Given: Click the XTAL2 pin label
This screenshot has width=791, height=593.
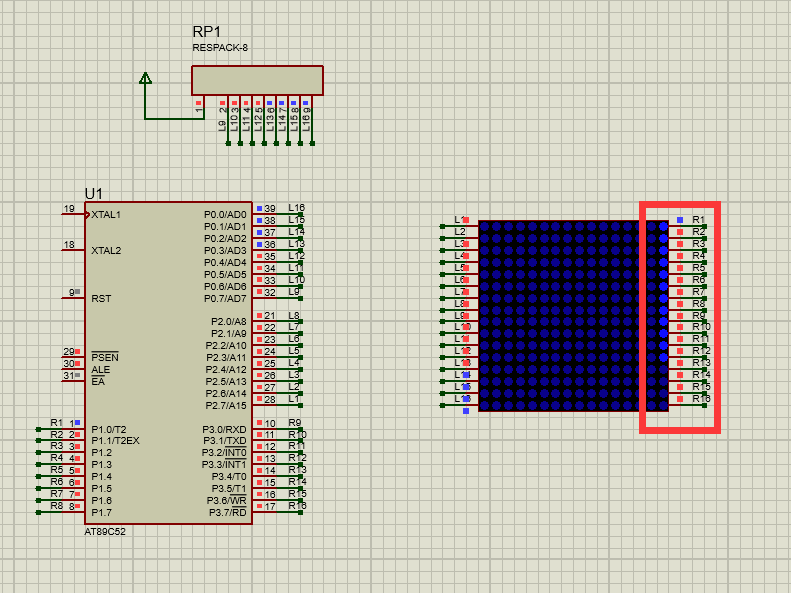Looking at the screenshot, I should click(106, 251).
